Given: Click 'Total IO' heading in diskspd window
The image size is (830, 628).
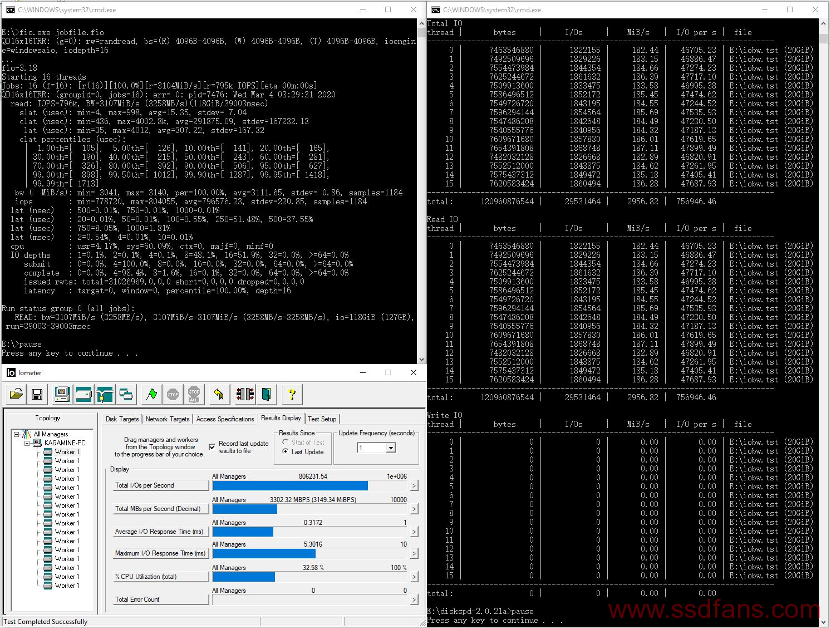Looking at the screenshot, I should (445, 23).
